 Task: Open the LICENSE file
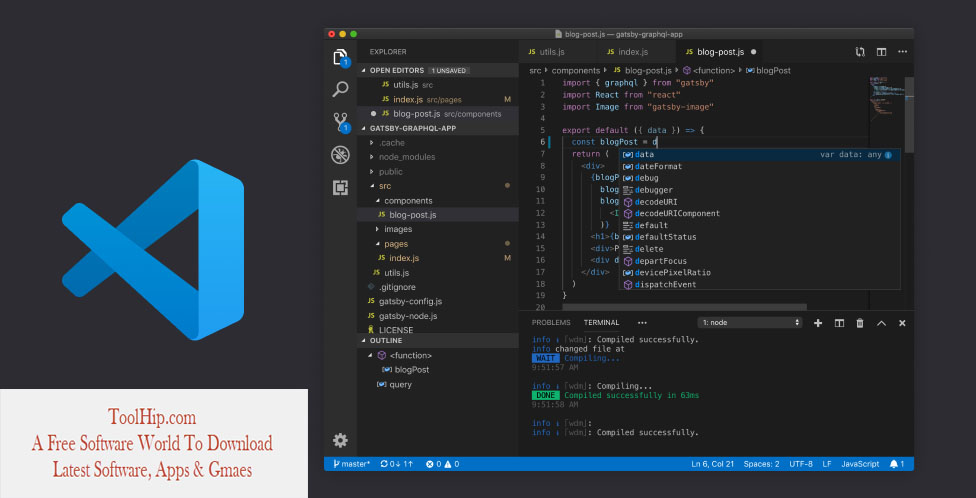coord(438,329)
